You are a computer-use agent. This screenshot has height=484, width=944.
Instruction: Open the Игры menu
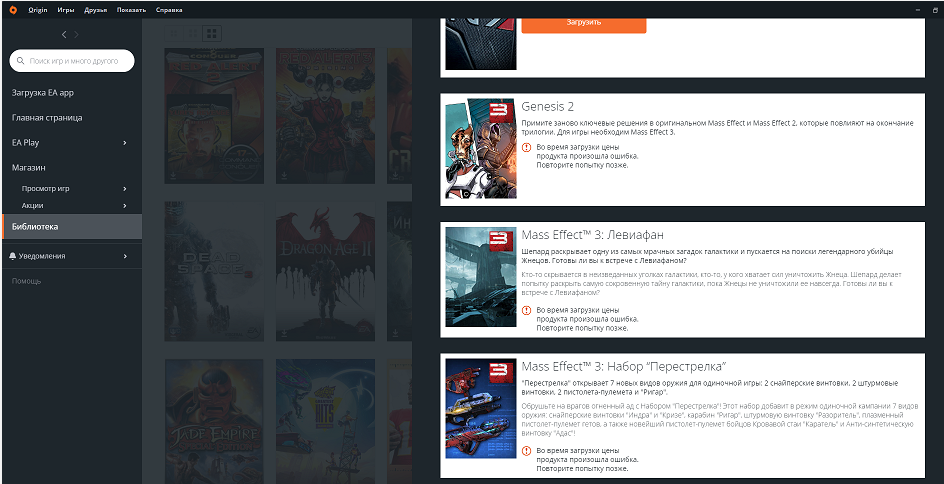pyautogui.click(x=66, y=10)
